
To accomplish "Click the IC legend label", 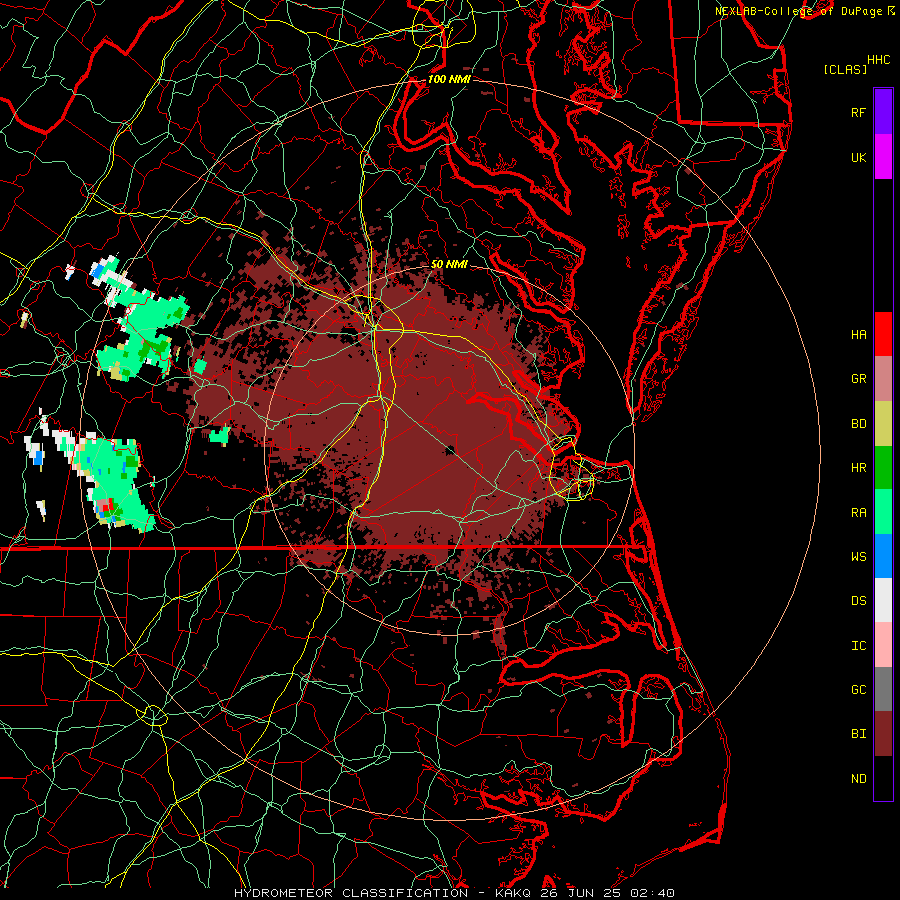I will click(858, 646).
